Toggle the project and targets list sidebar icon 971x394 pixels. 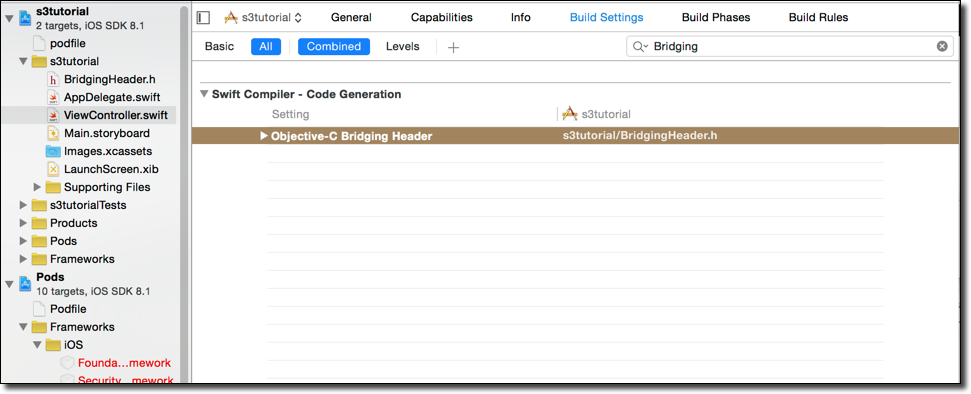pyautogui.click(x=203, y=18)
